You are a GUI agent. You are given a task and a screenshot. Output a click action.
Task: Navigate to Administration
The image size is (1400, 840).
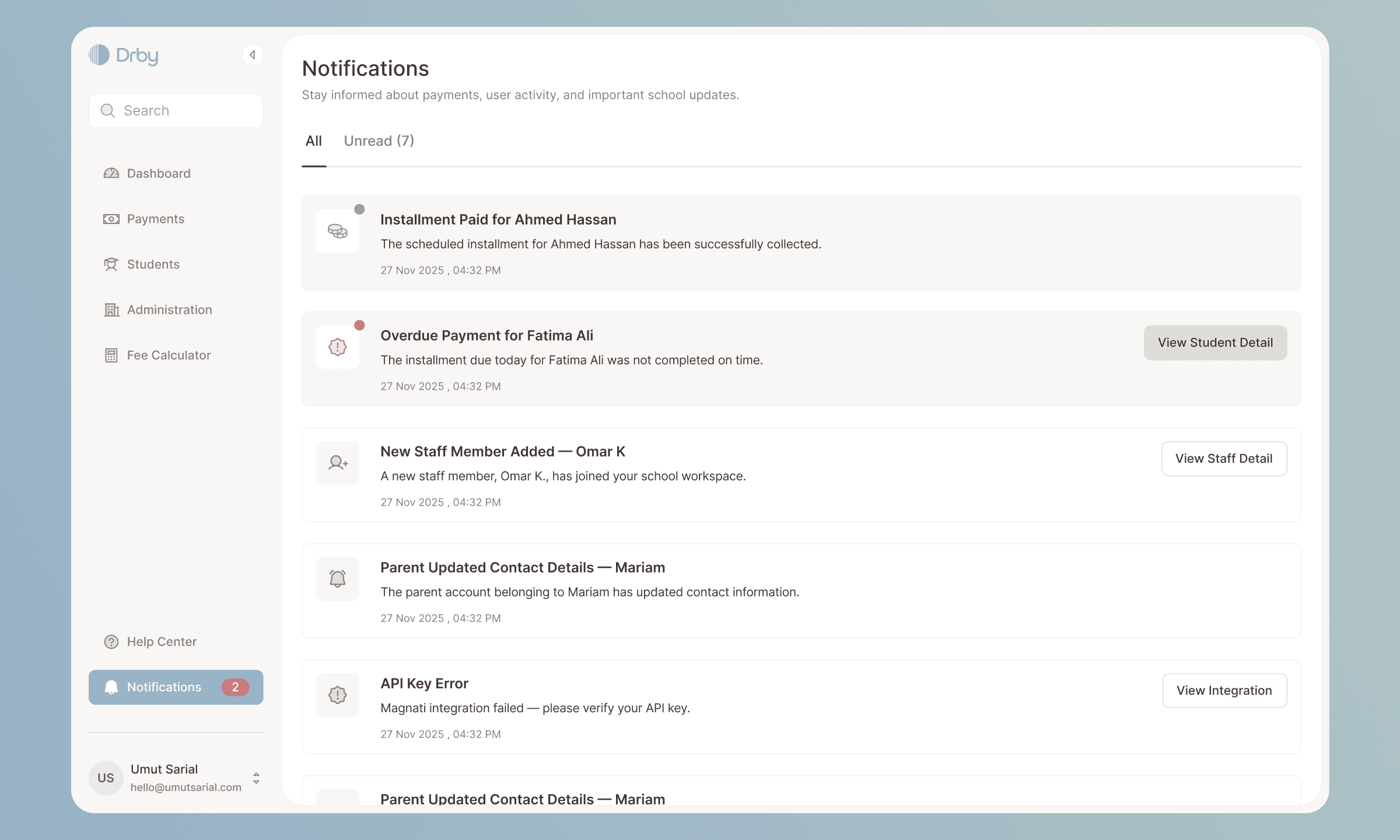(x=169, y=310)
